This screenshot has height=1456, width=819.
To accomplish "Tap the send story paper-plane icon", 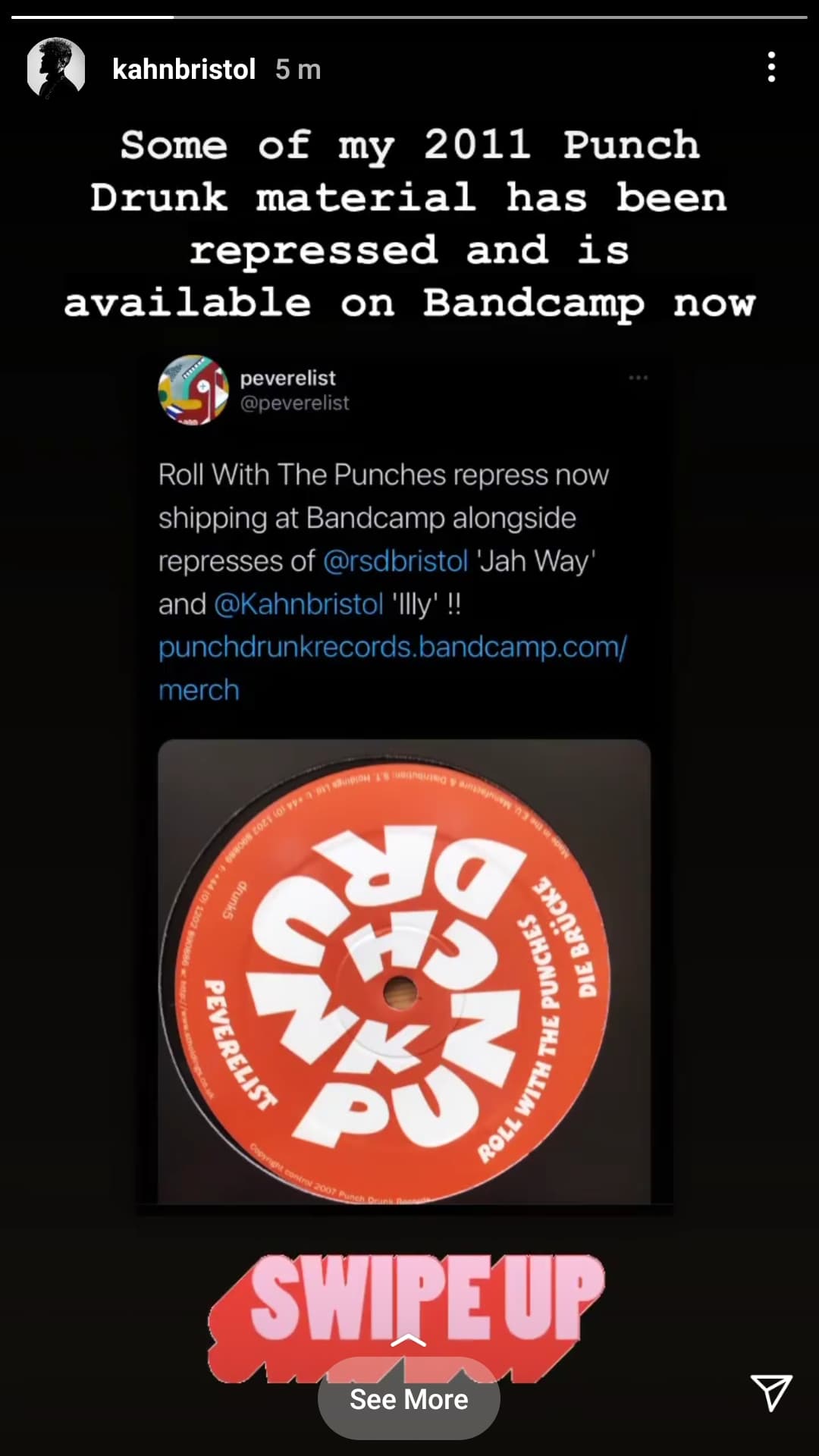I will (771, 1392).
